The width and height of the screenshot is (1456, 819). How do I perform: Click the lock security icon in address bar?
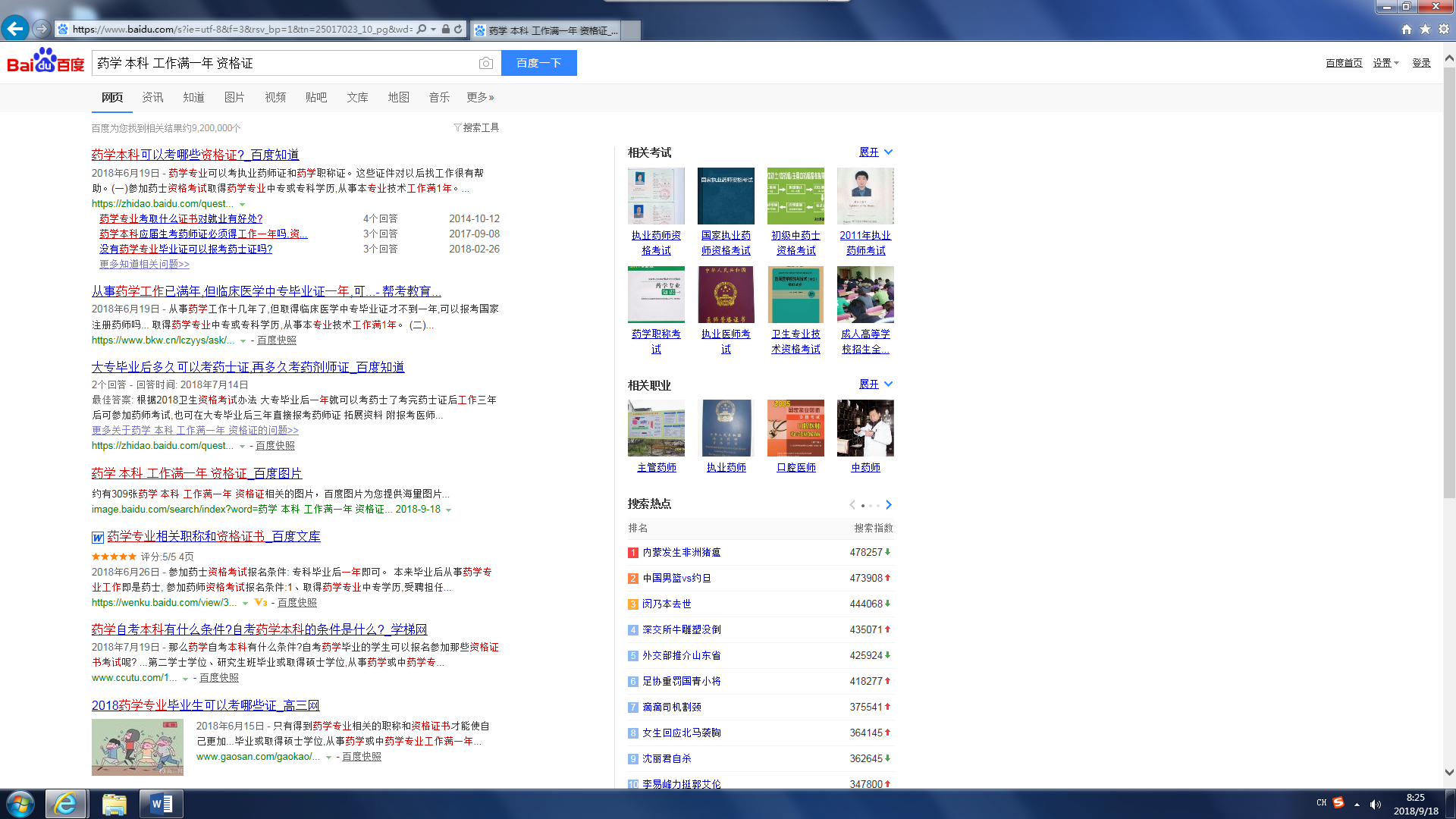445,29
